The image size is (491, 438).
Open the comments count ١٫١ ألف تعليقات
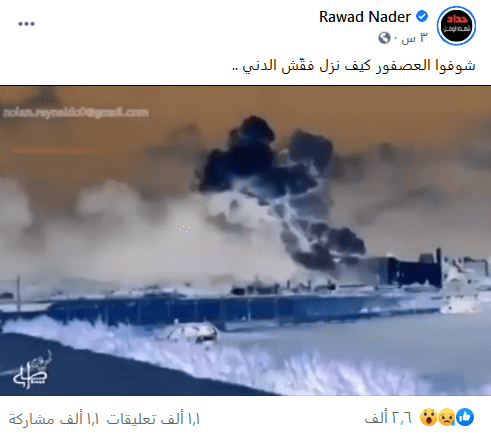pos(153,419)
